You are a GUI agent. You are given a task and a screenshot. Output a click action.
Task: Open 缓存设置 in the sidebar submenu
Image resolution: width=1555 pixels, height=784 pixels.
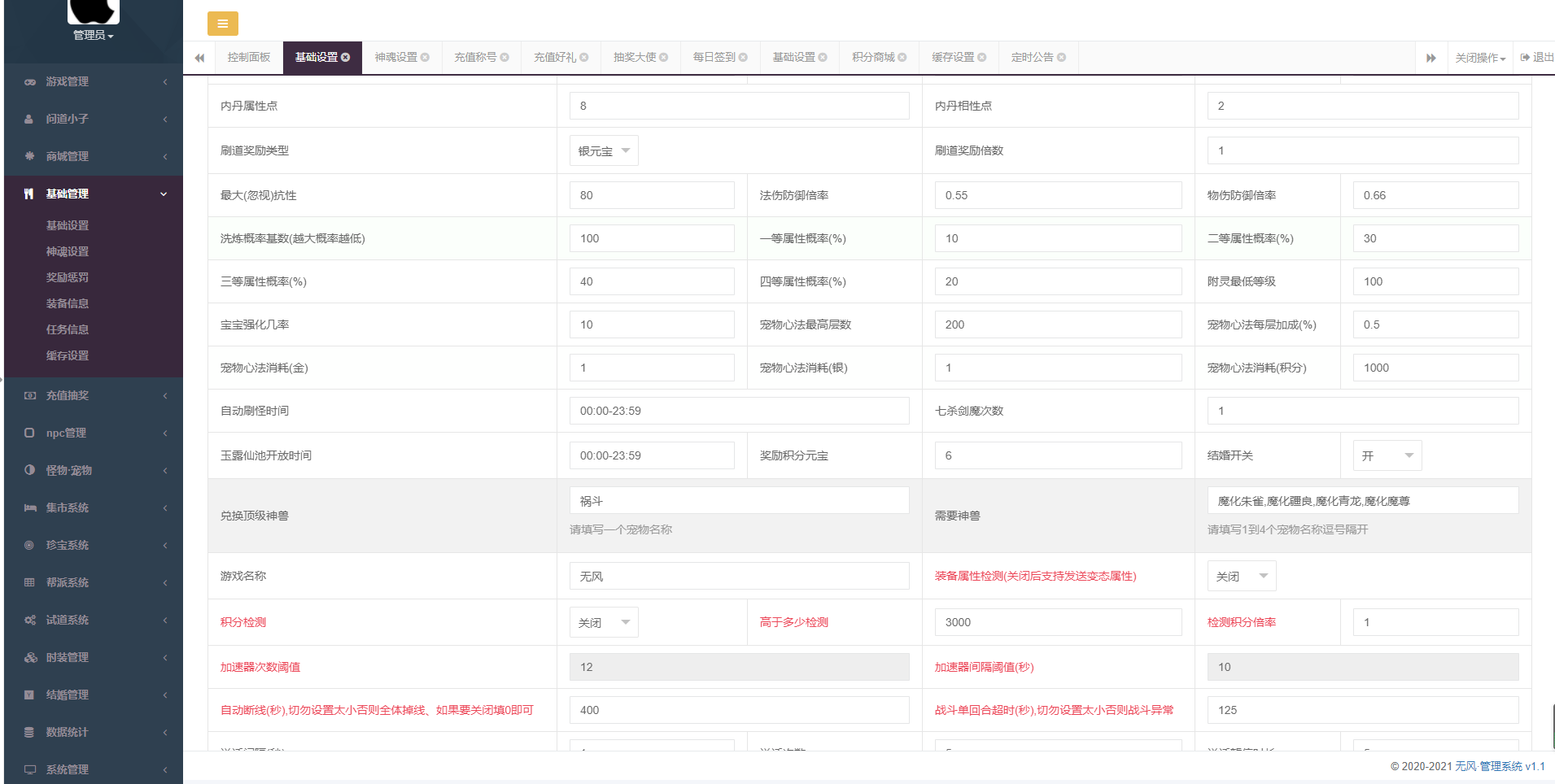click(x=68, y=355)
